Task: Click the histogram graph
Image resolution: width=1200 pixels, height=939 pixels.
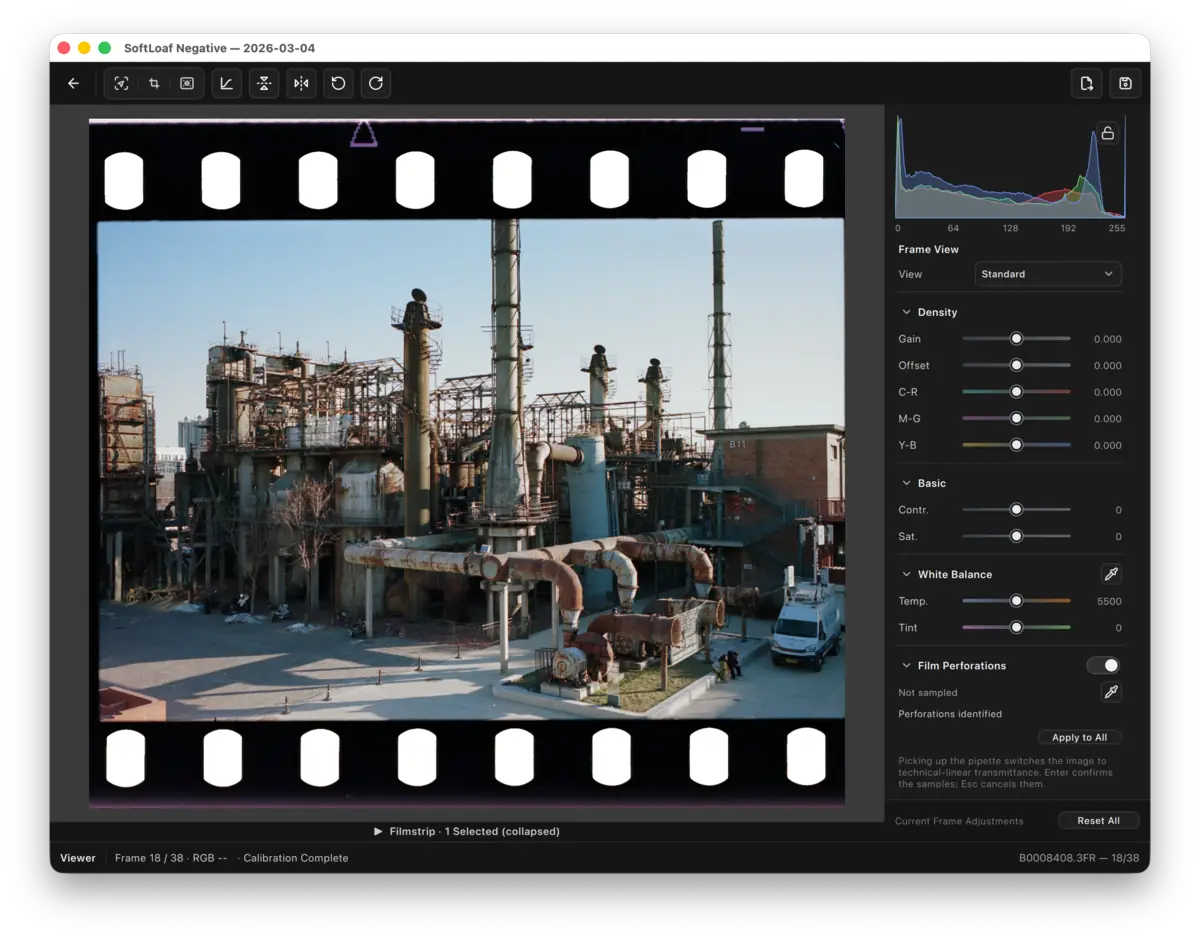Action: click(x=1010, y=167)
